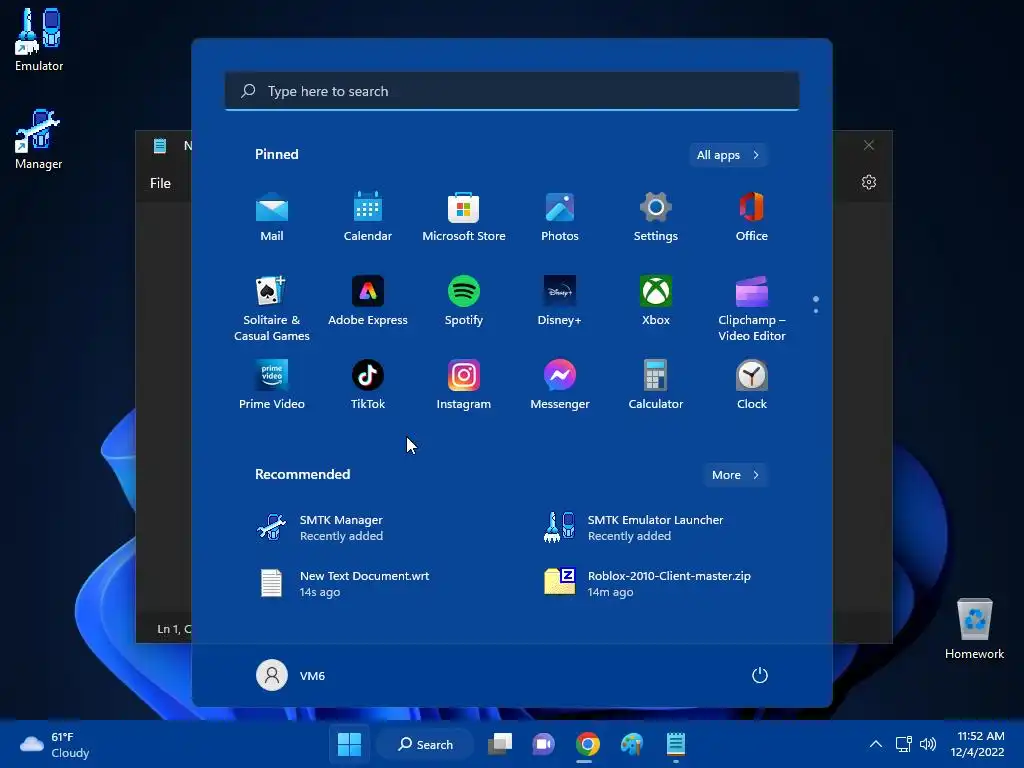Open Google Chrome from taskbar
The image size is (1024, 768).
(588, 744)
